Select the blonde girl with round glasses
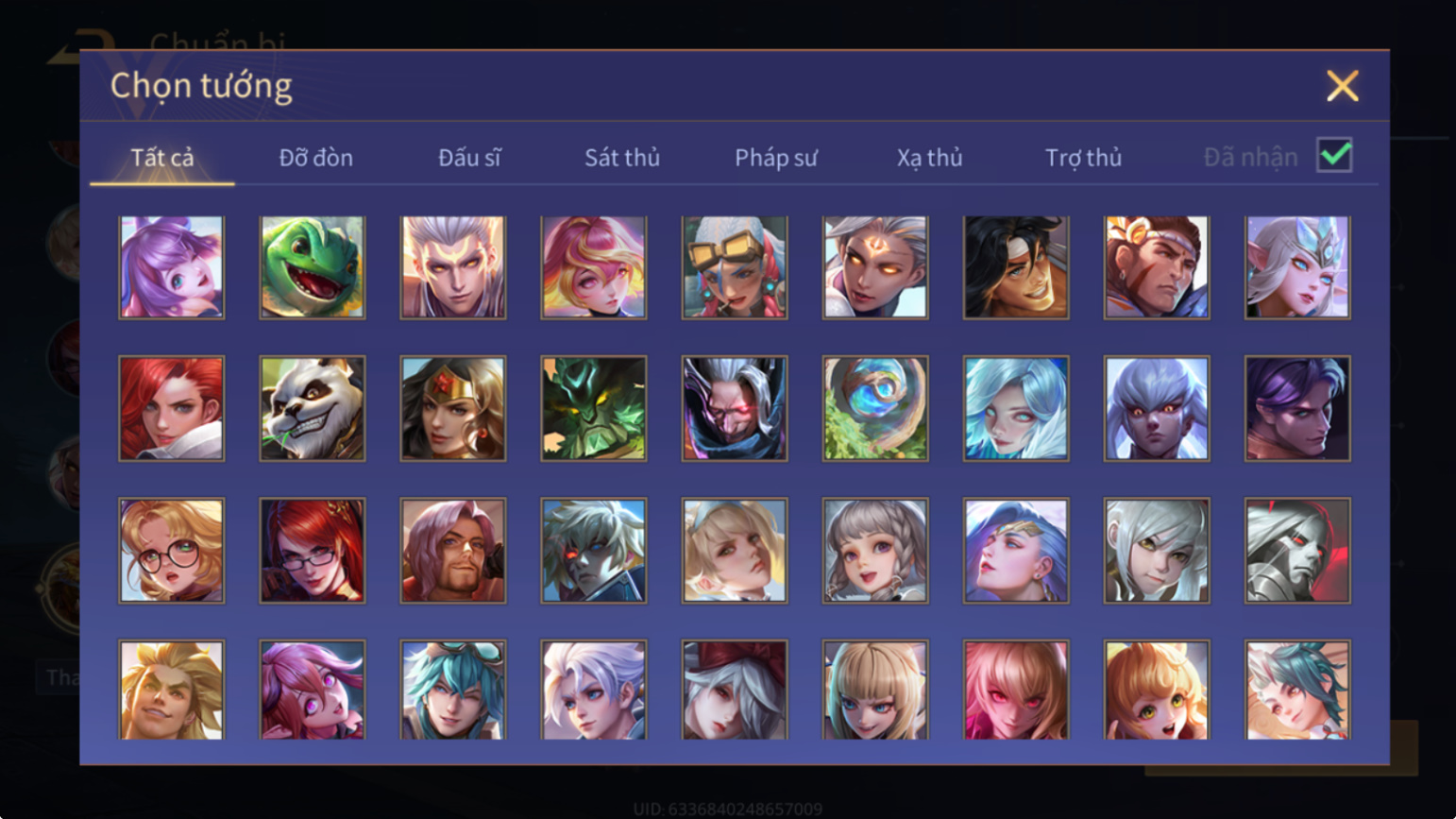1456x819 pixels. tap(172, 551)
